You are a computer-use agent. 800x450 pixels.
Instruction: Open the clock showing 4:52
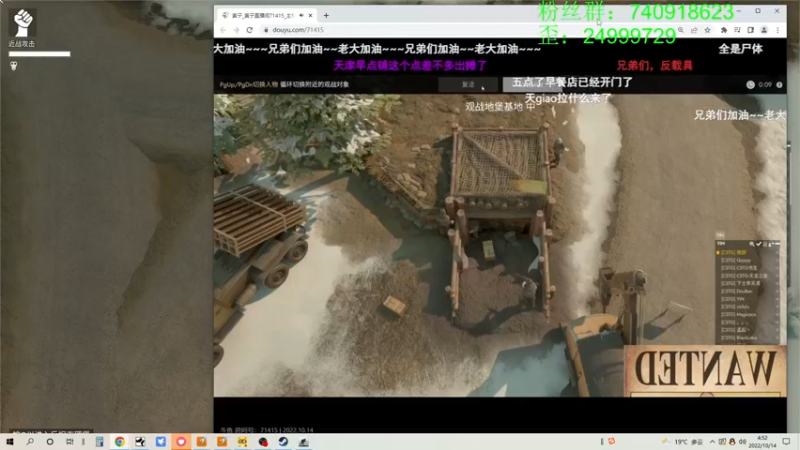pyautogui.click(x=763, y=442)
